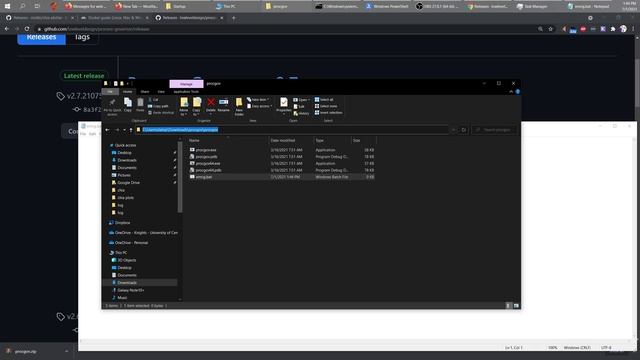This screenshot has height=360, width=640.
Task: Open the New item dropdown
Action: 258,100
